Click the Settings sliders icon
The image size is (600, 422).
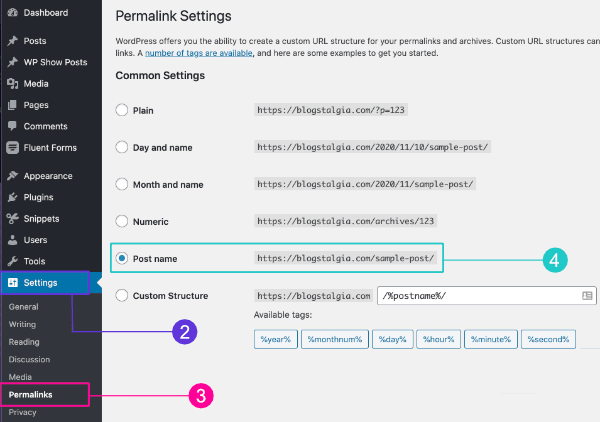click(x=13, y=283)
